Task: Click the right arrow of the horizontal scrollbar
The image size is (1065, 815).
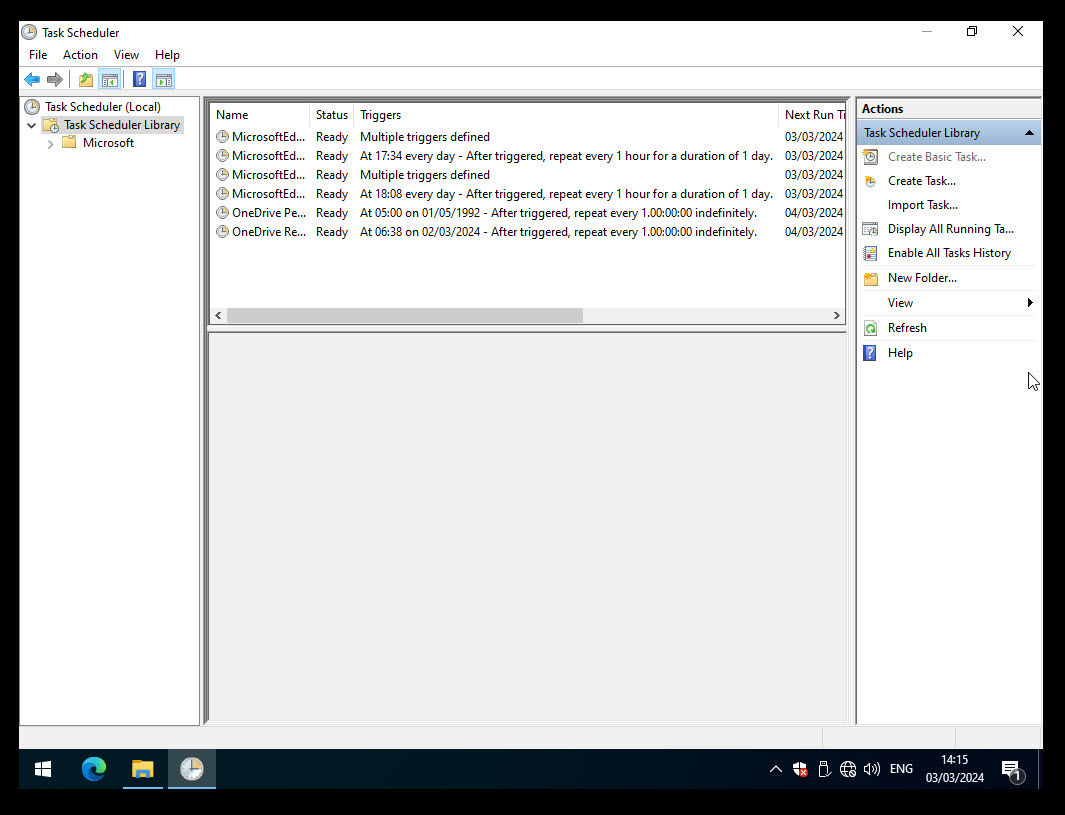Action: click(x=837, y=316)
